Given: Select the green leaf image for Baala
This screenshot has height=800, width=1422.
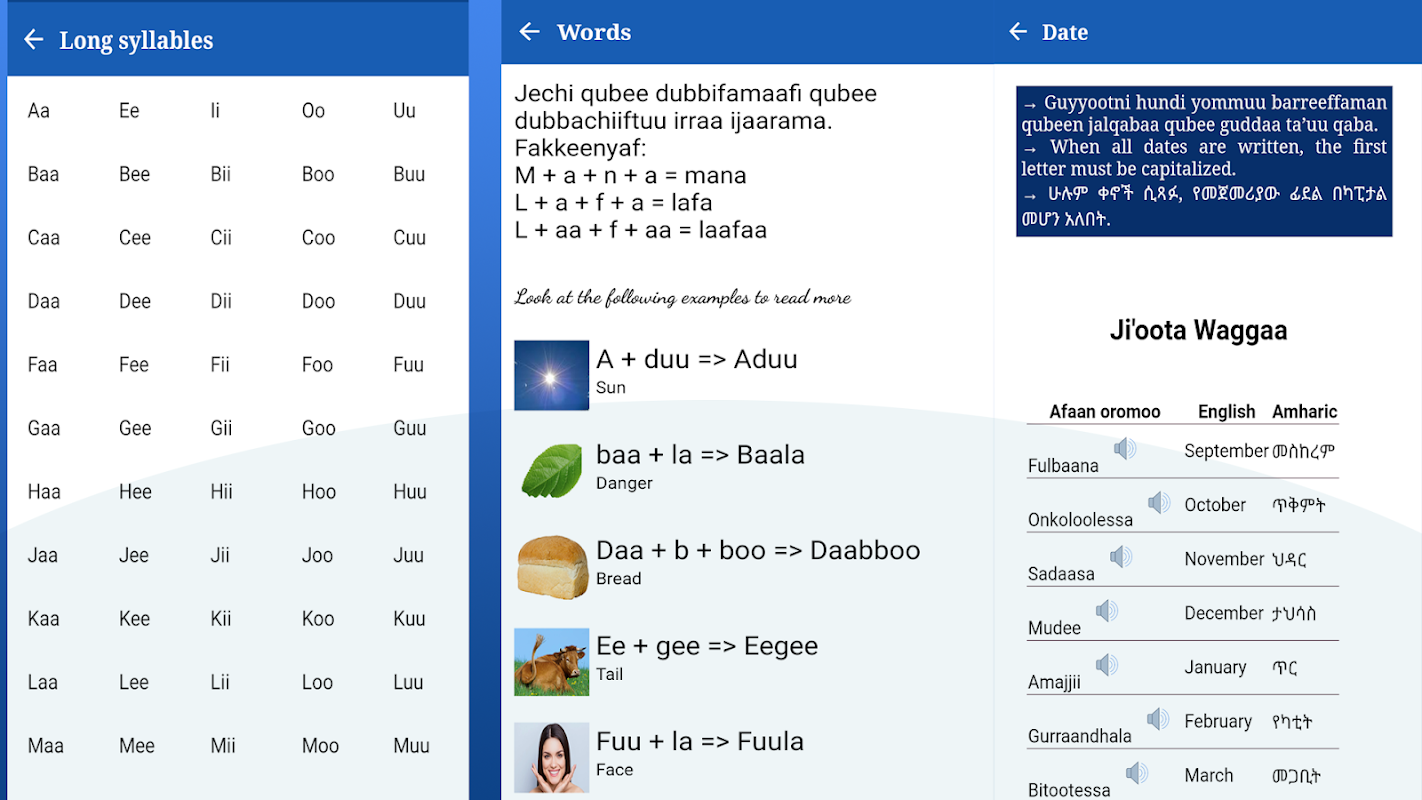Looking at the screenshot, I should [x=552, y=471].
